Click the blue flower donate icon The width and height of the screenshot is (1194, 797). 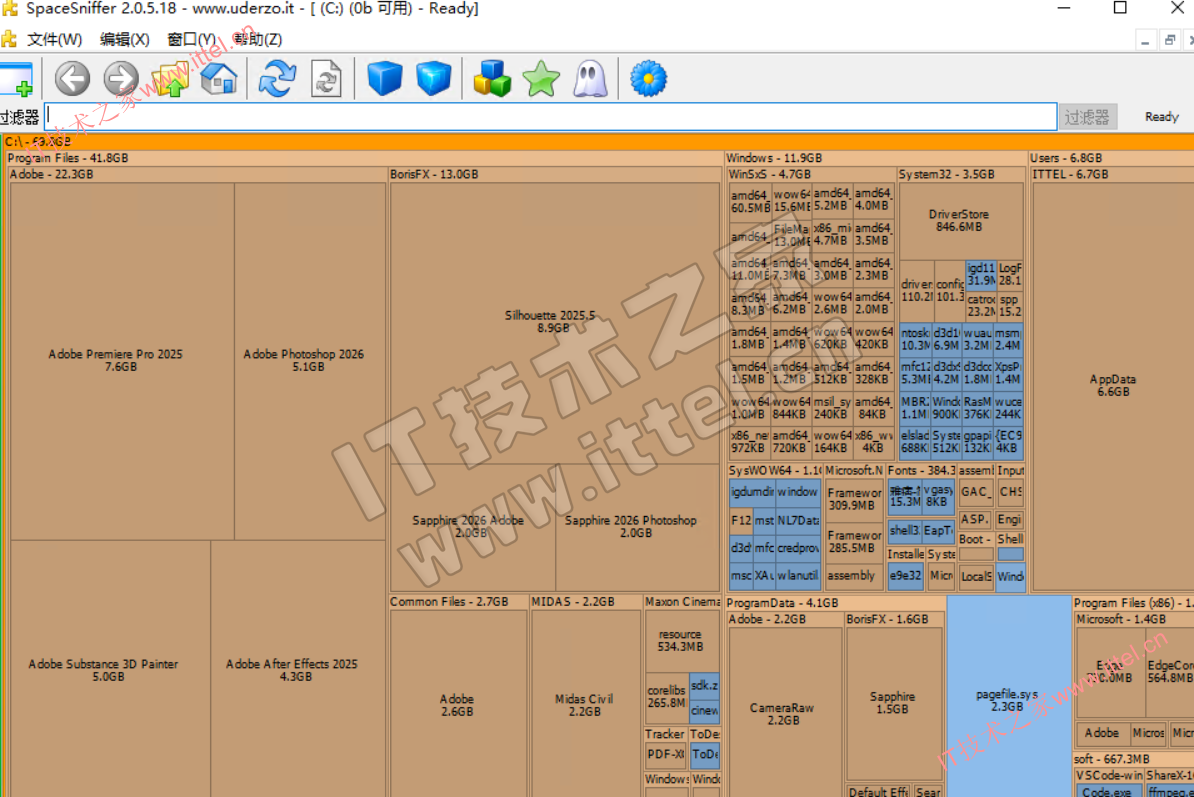[648, 78]
